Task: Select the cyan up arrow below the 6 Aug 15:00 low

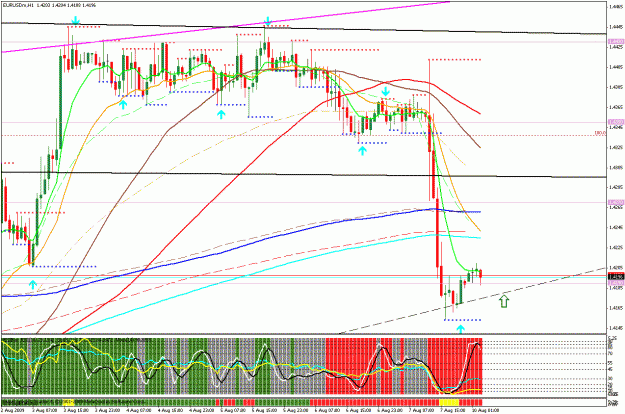Action: pyautogui.click(x=362, y=150)
